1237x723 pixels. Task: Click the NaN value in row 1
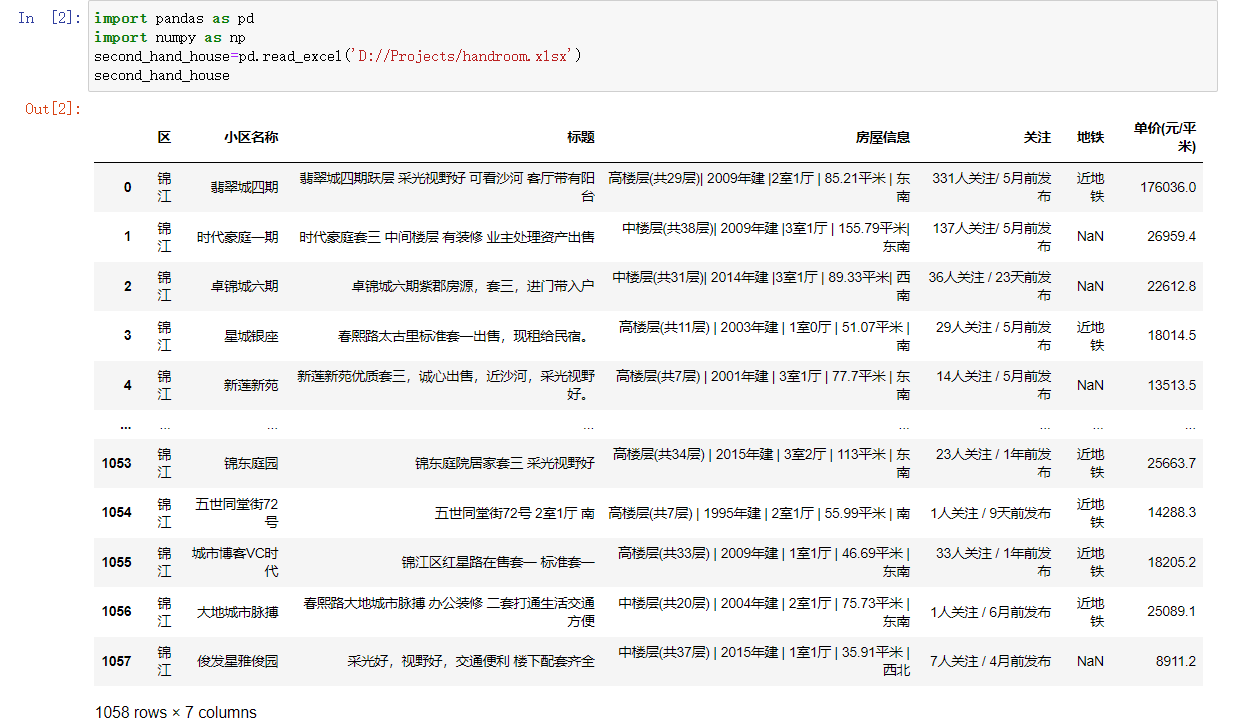(1089, 236)
